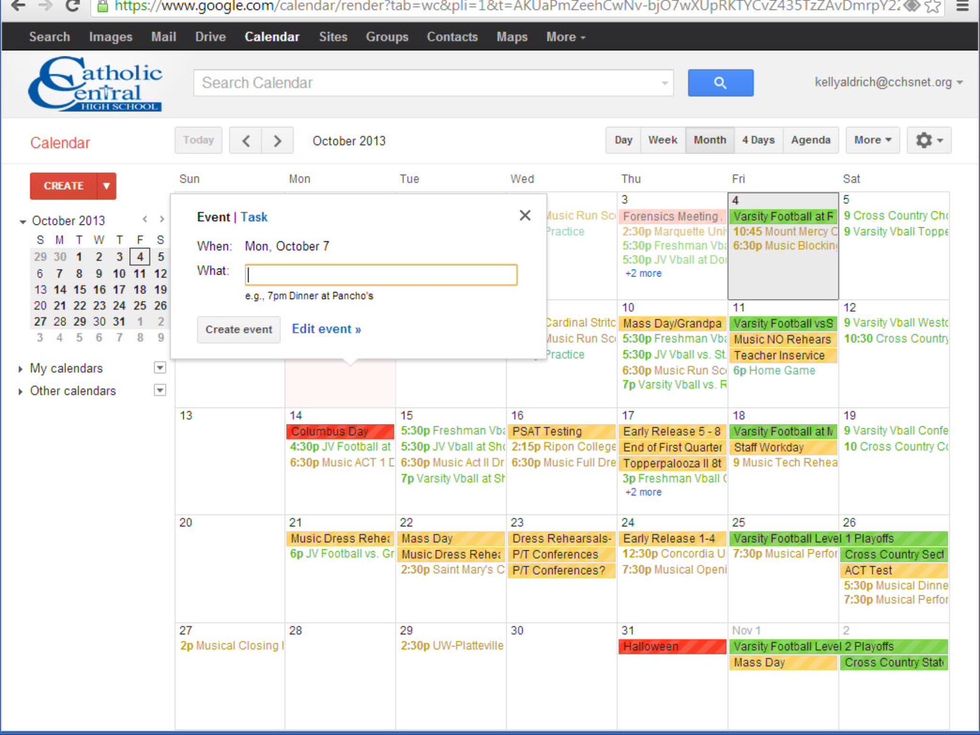Go to next month with right arrow

click(278, 141)
